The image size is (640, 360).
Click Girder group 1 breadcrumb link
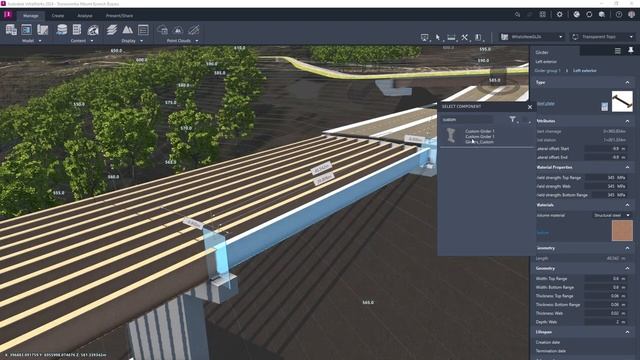547,71
